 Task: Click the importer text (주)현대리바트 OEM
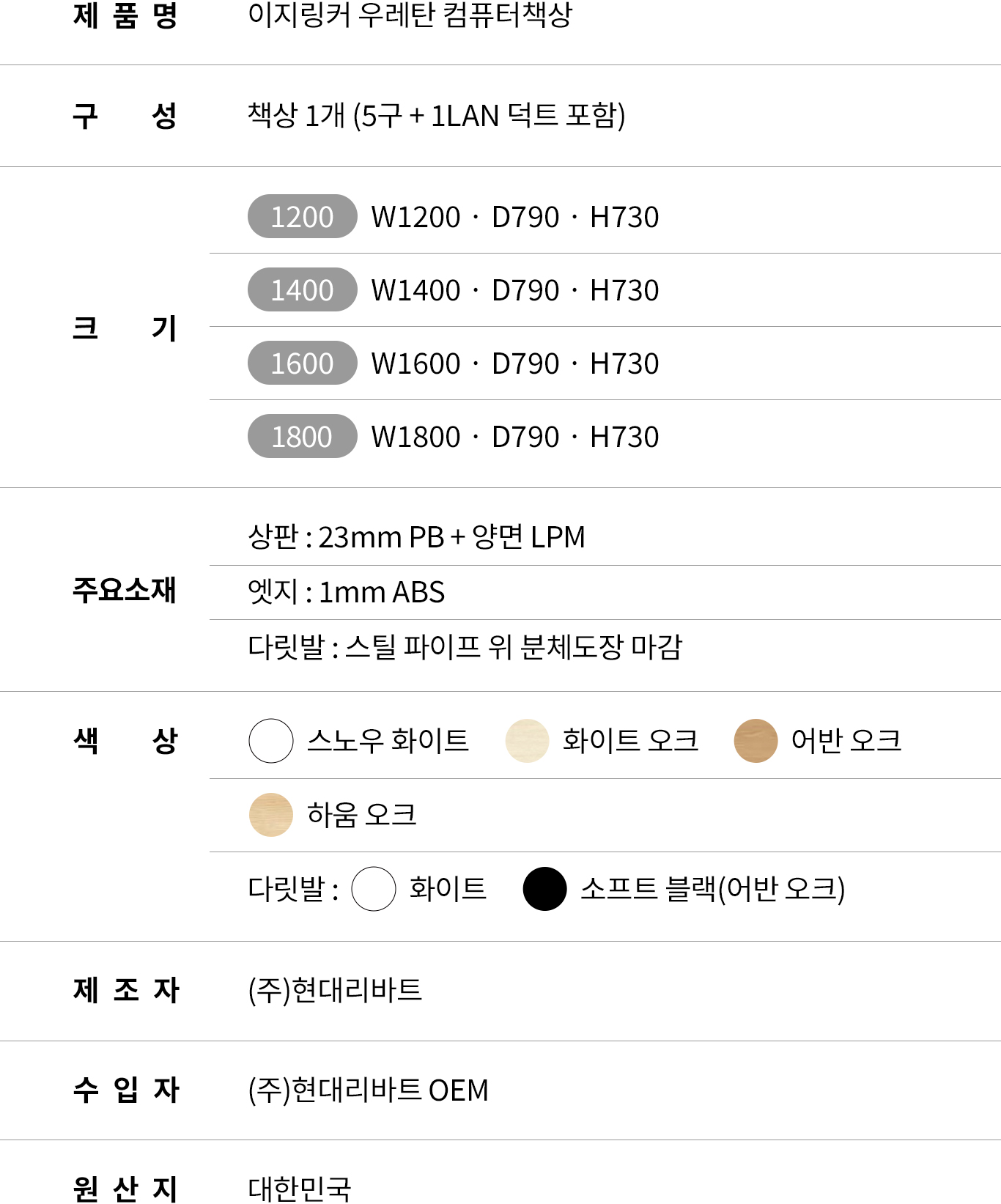(x=368, y=1090)
